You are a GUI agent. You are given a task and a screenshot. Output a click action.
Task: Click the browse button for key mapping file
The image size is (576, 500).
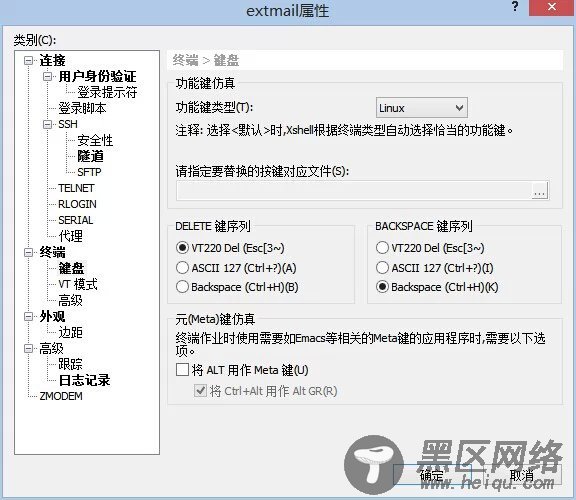[x=539, y=191]
